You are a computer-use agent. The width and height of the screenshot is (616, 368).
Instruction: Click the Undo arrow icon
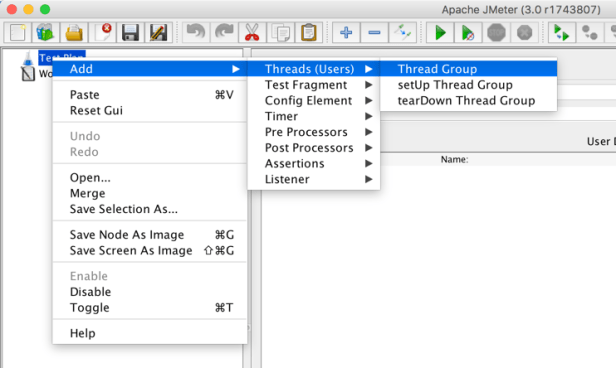[x=196, y=33]
